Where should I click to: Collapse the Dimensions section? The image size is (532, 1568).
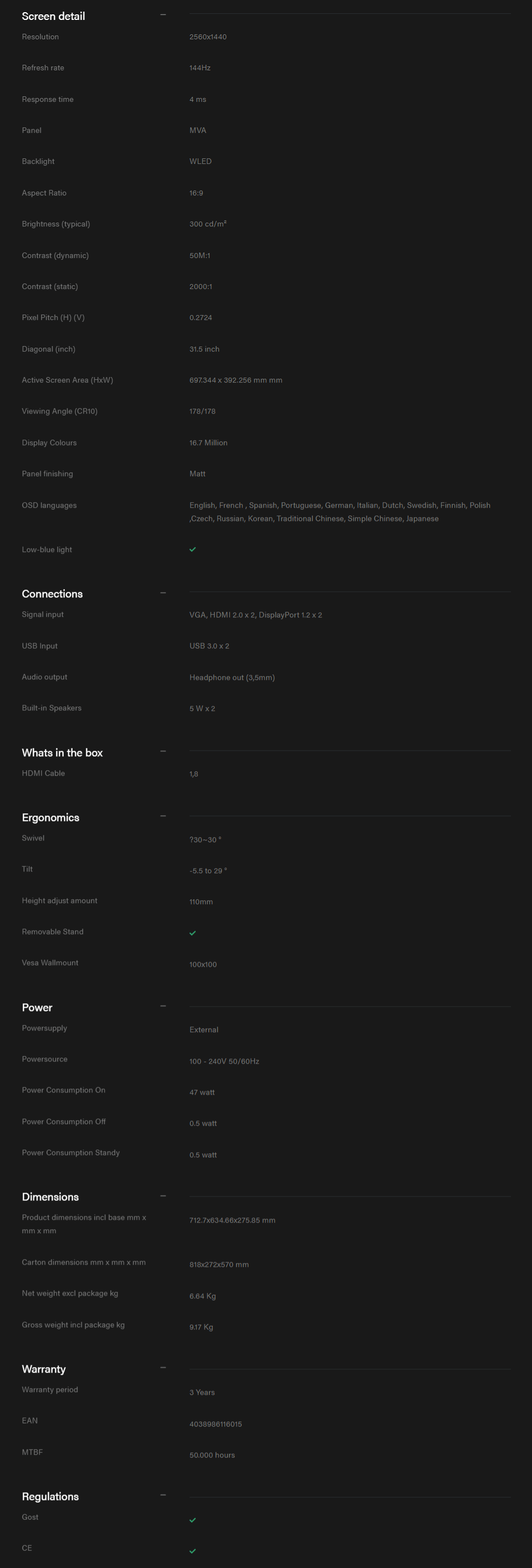[163, 1196]
